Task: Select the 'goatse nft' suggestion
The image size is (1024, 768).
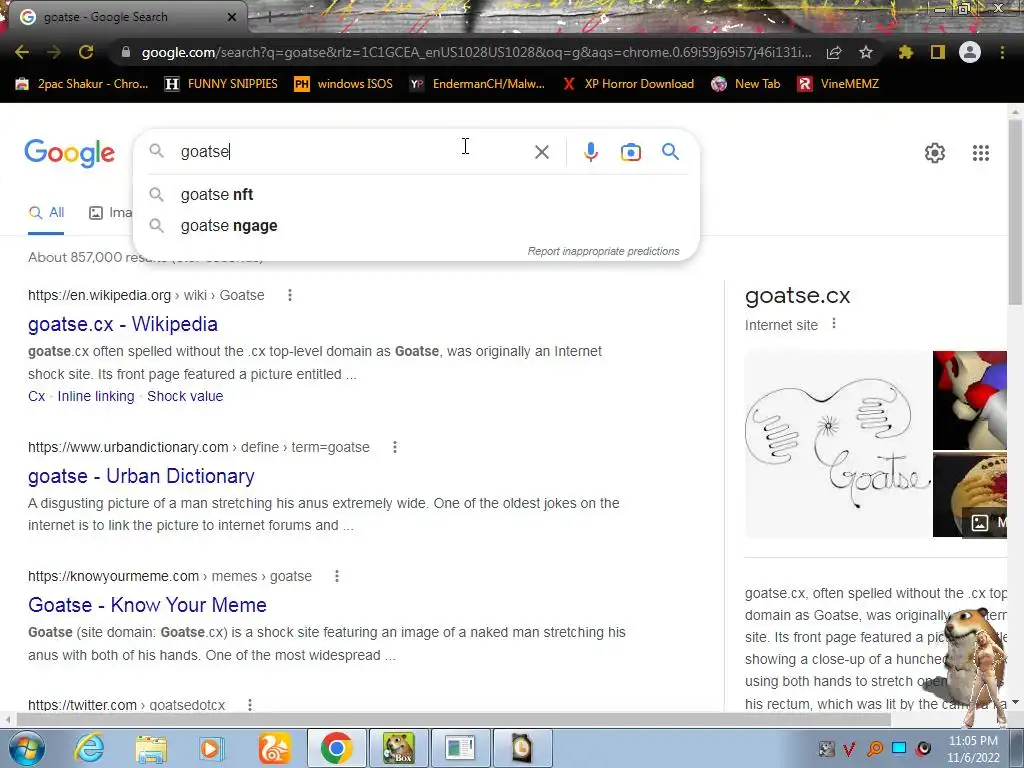Action: point(416,195)
